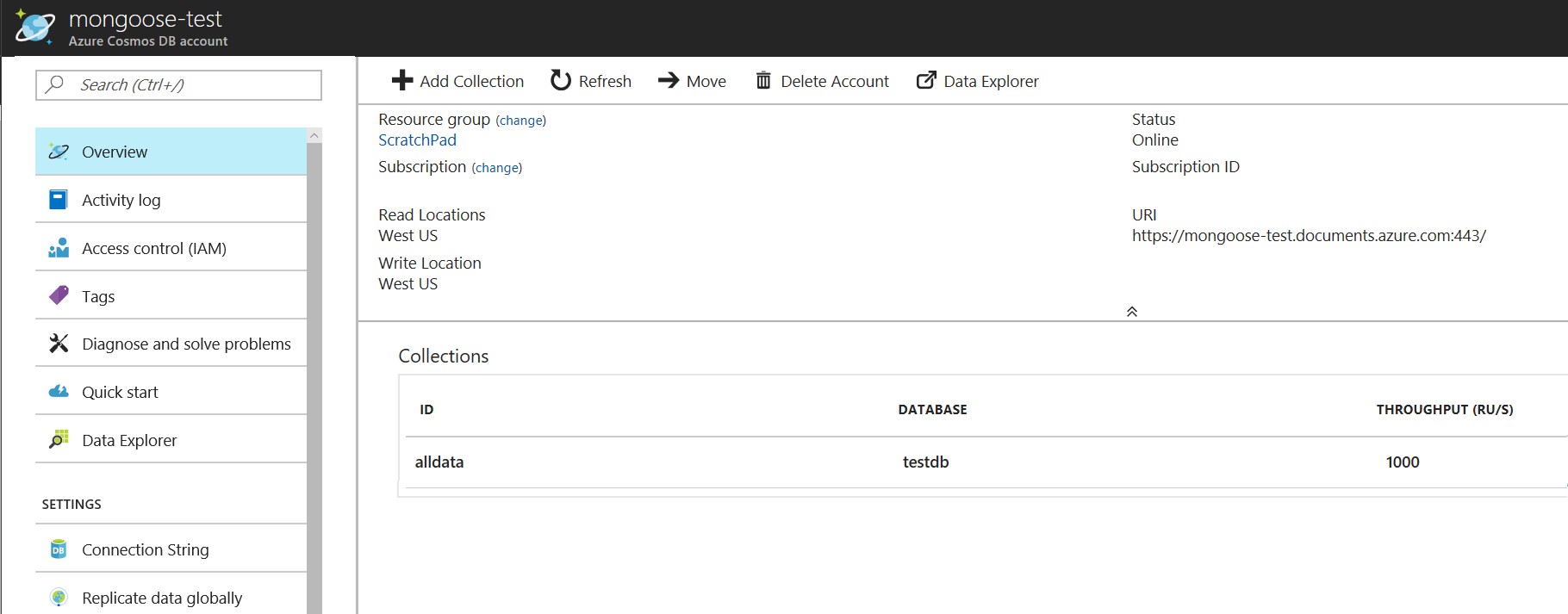Open Data Explorer in the sidebar

(x=129, y=440)
